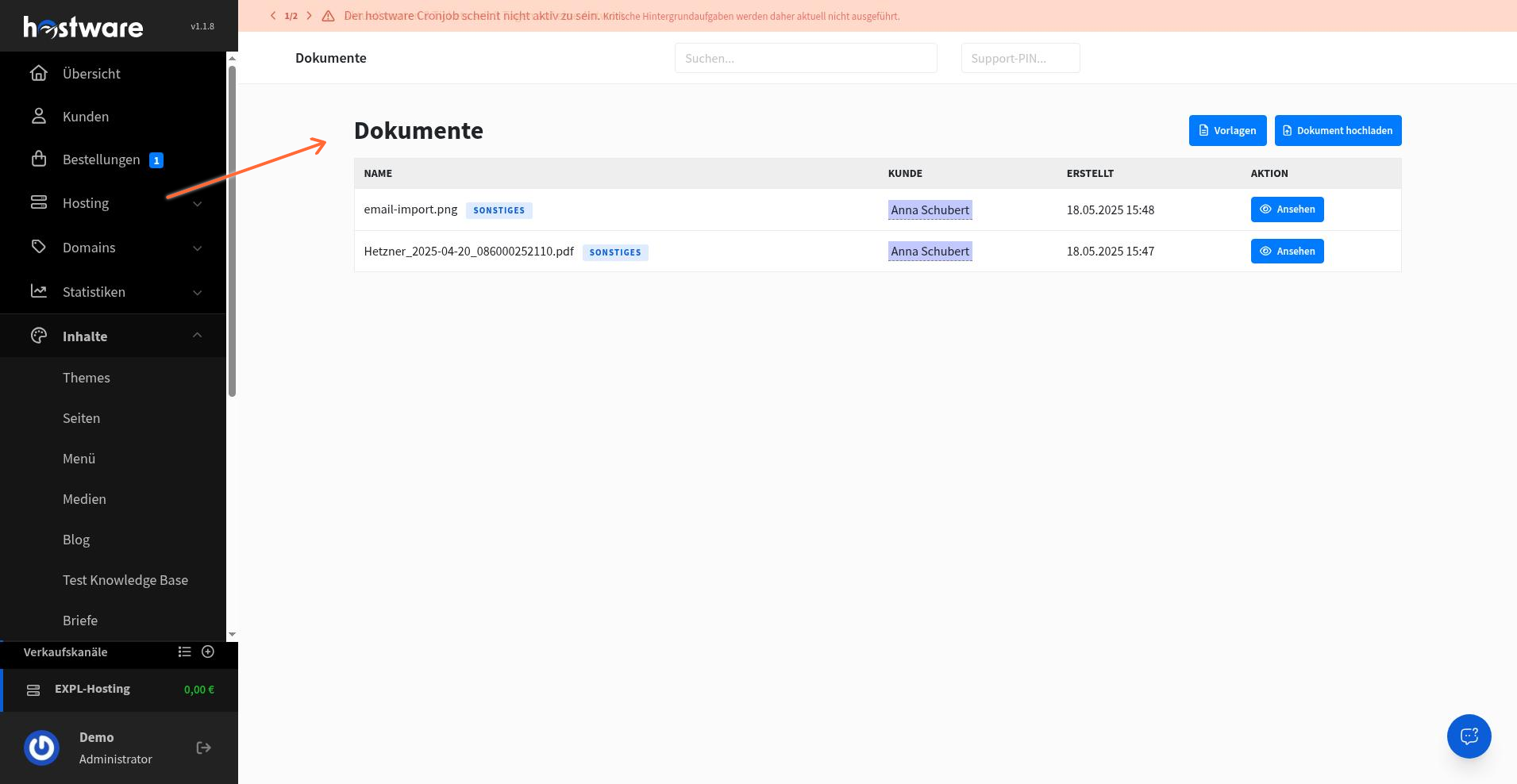Open Blog under Inhalte
This screenshot has height=784, width=1517.
pyautogui.click(x=76, y=540)
